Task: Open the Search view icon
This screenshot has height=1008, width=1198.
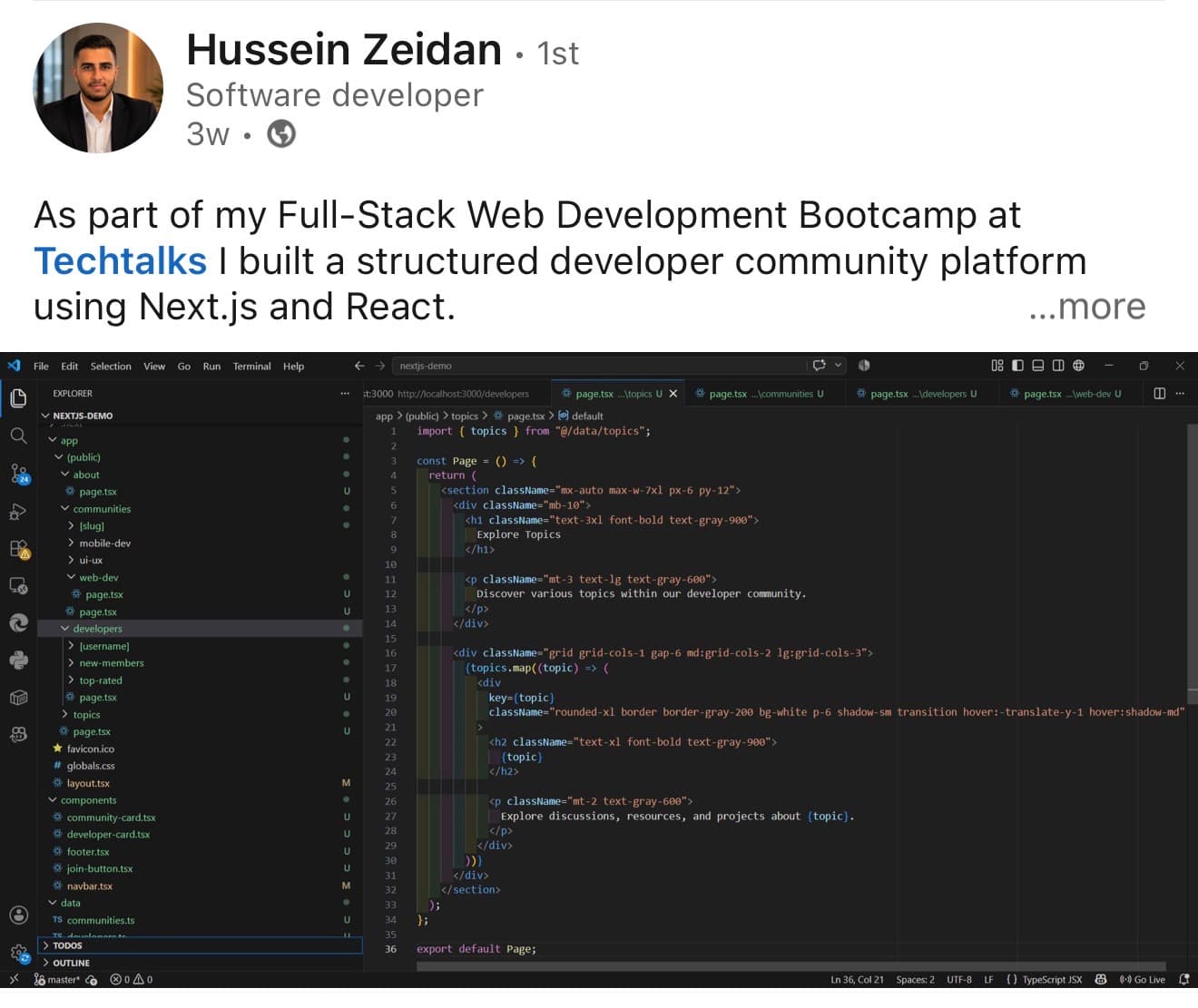Action: (x=18, y=435)
